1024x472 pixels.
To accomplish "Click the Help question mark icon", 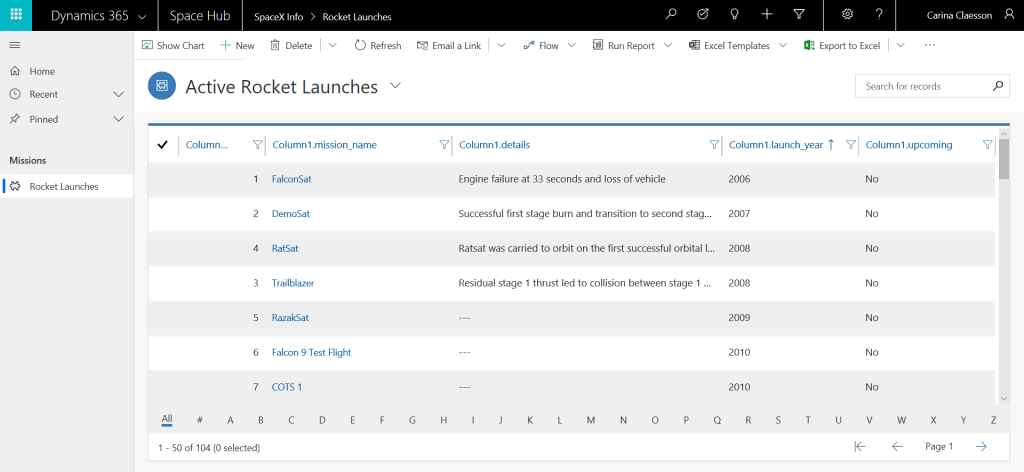I will coord(879,15).
